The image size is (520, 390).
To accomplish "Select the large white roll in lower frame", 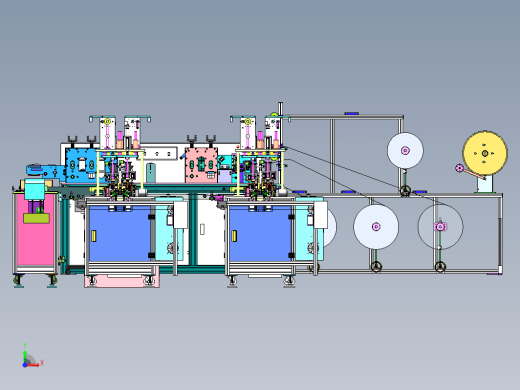I will pyautogui.click(x=376, y=227).
